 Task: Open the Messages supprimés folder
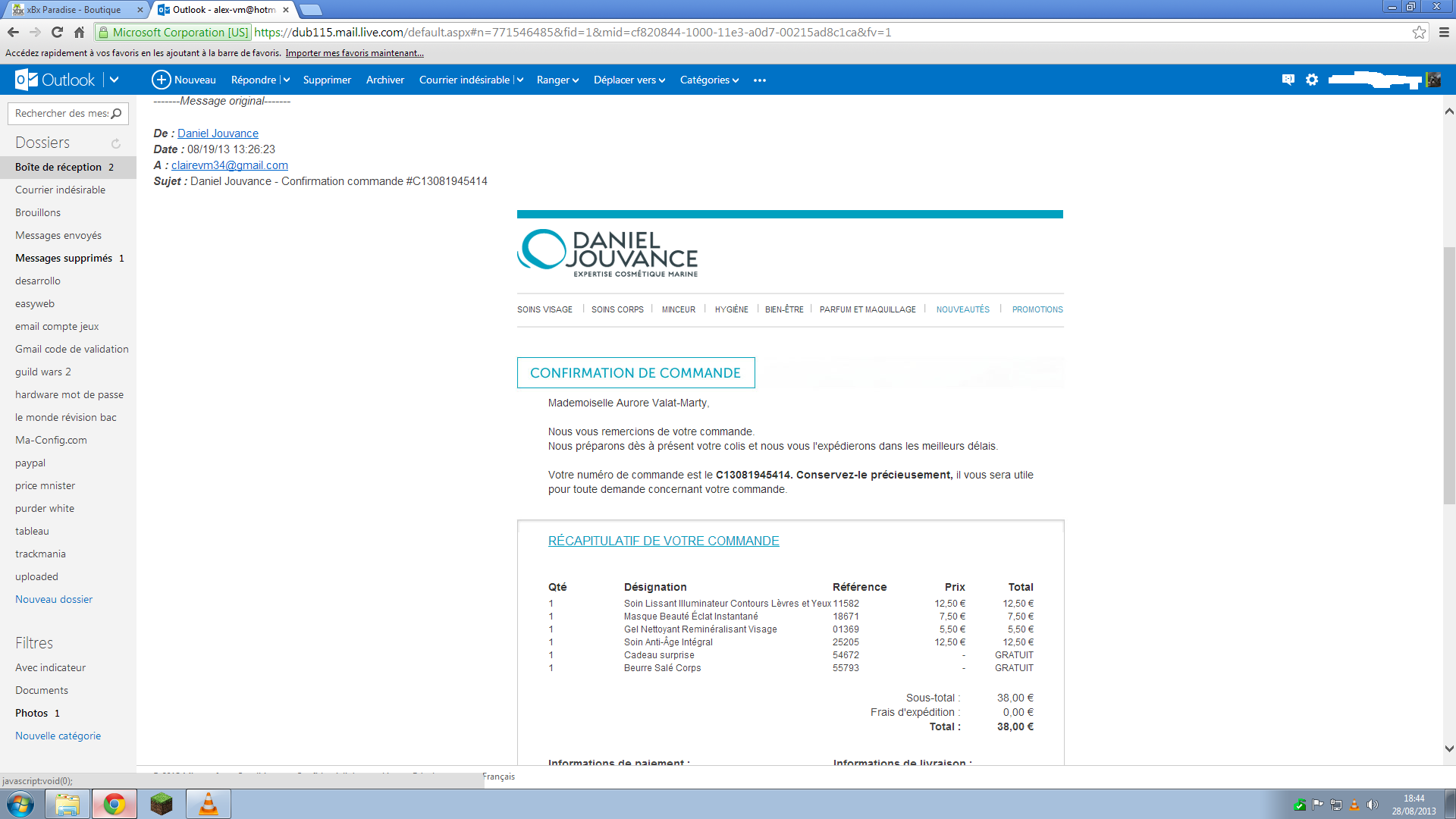tap(64, 258)
